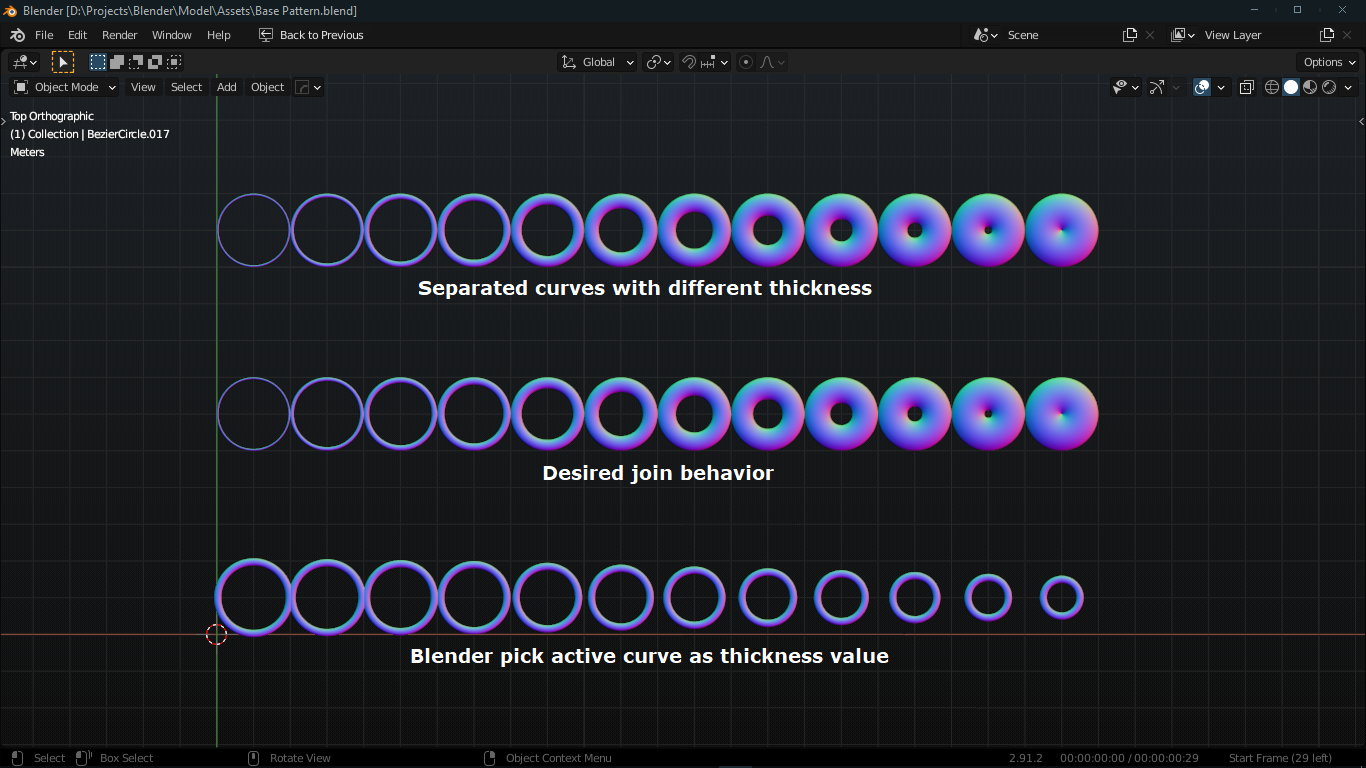Open the viewport shading options dropdown arrow
Image resolution: width=1366 pixels, height=768 pixels.
click(1348, 87)
